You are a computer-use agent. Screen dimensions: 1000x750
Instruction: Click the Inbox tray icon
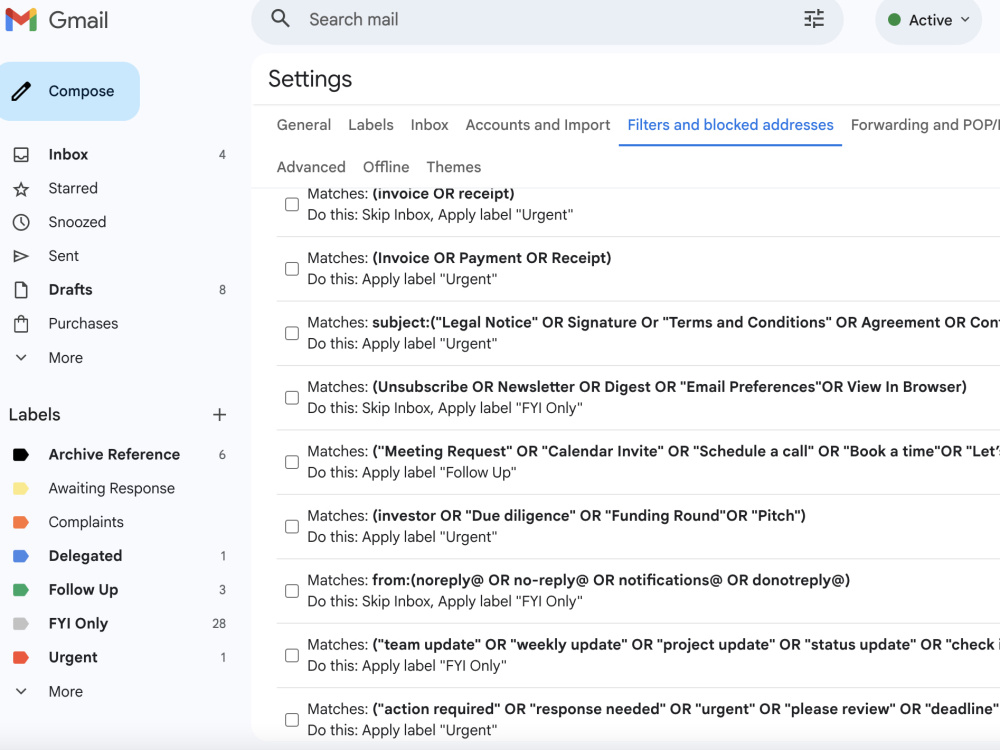click(x=21, y=155)
